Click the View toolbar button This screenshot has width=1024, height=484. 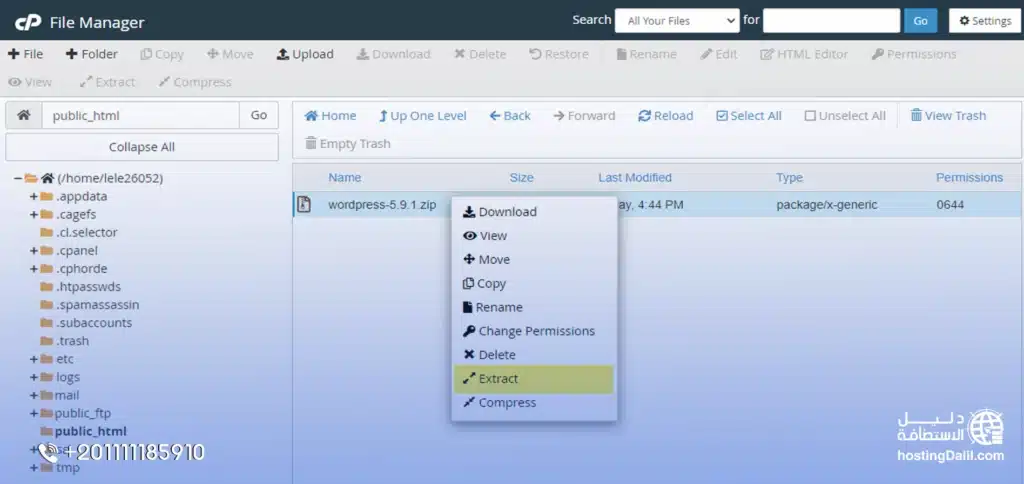[30, 82]
